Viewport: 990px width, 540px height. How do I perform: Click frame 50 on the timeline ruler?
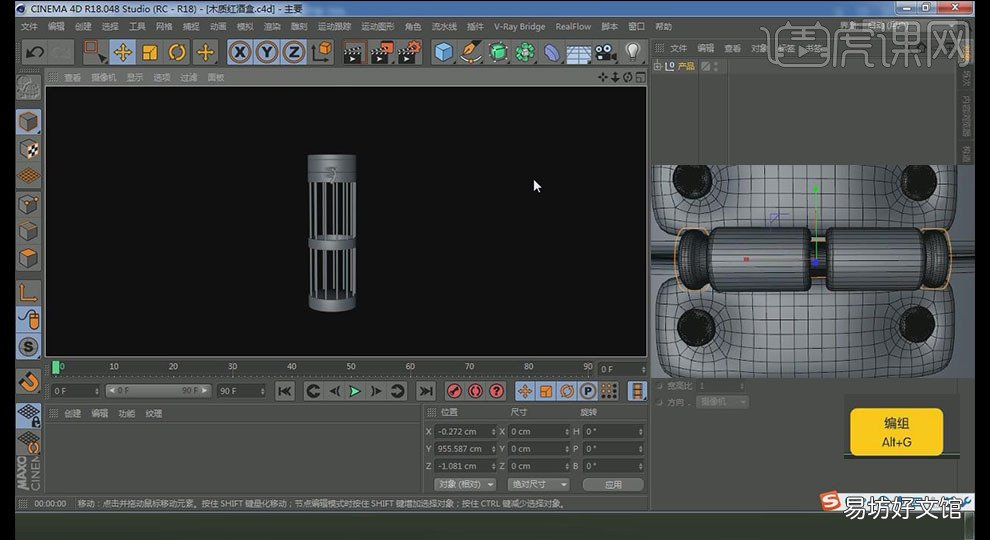(x=350, y=367)
